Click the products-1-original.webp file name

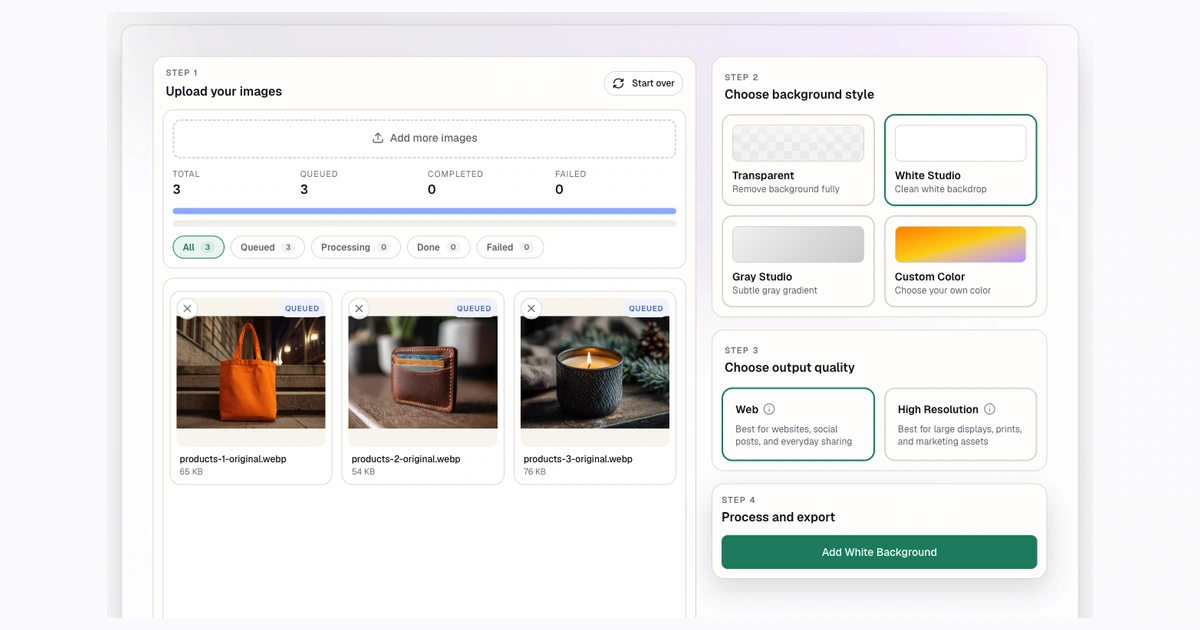(234, 459)
